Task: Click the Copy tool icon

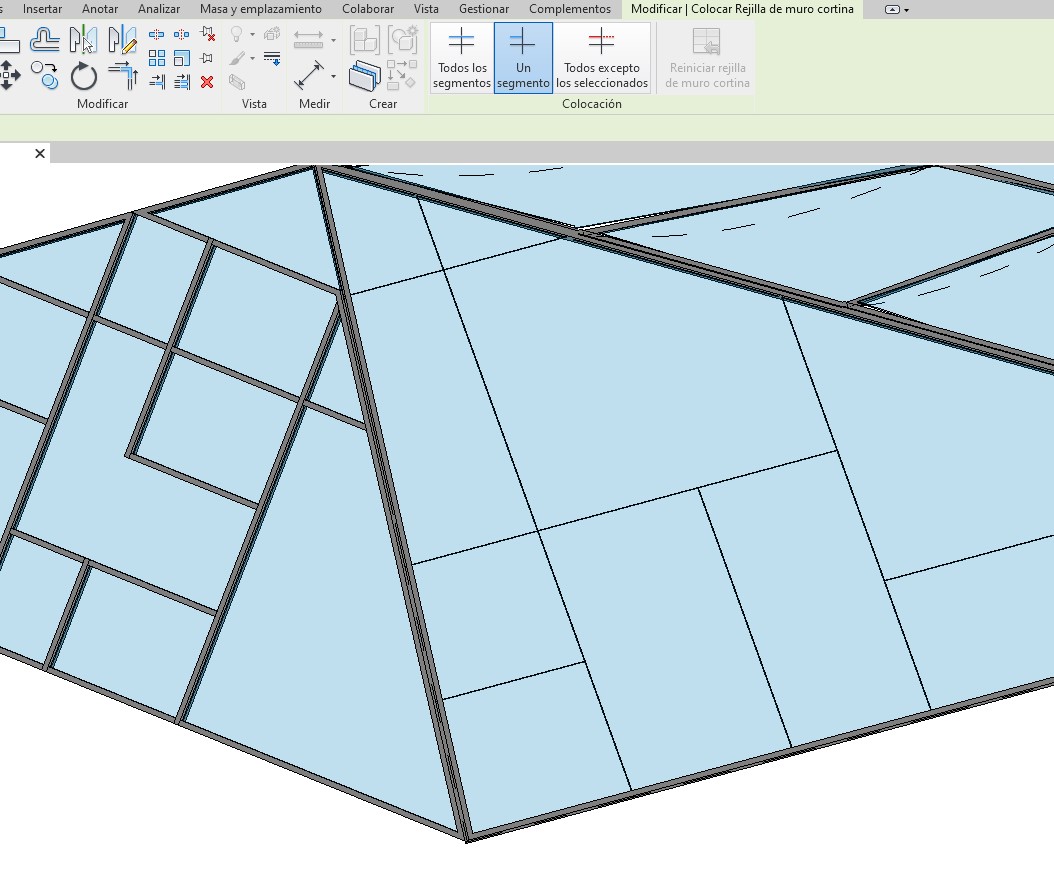Action: point(45,74)
